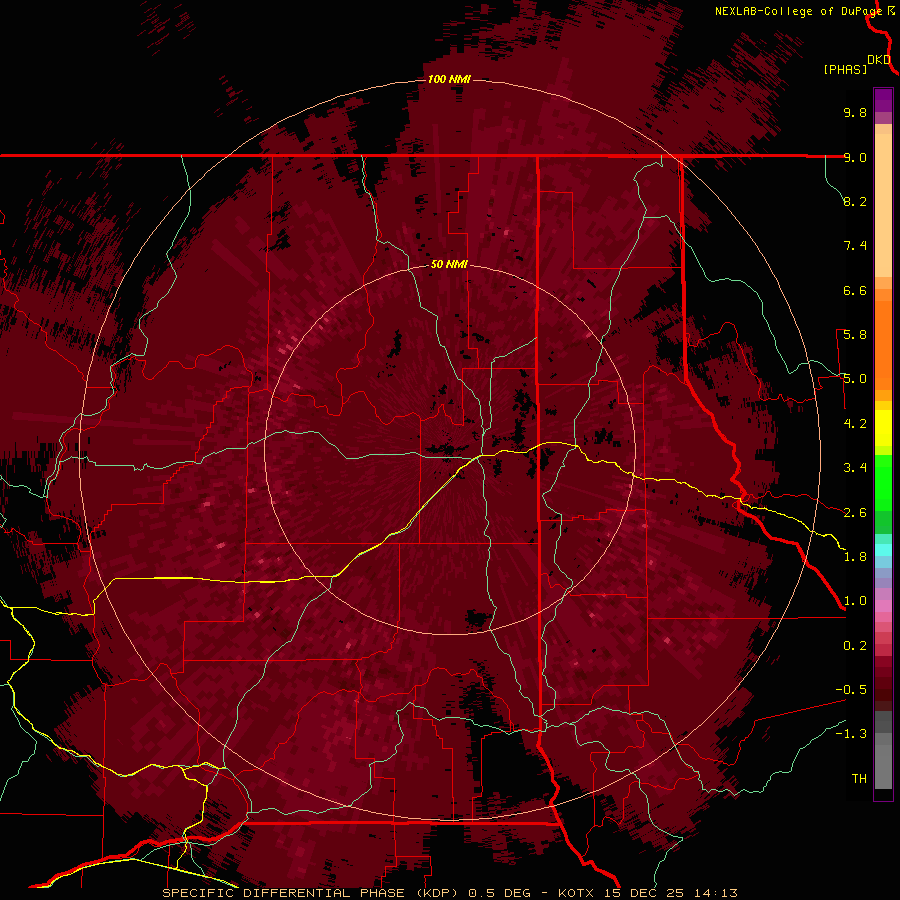Click the "100 NMI" range ring label
Image resolution: width=900 pixels, height=900 pixels.
click(449, 79)
